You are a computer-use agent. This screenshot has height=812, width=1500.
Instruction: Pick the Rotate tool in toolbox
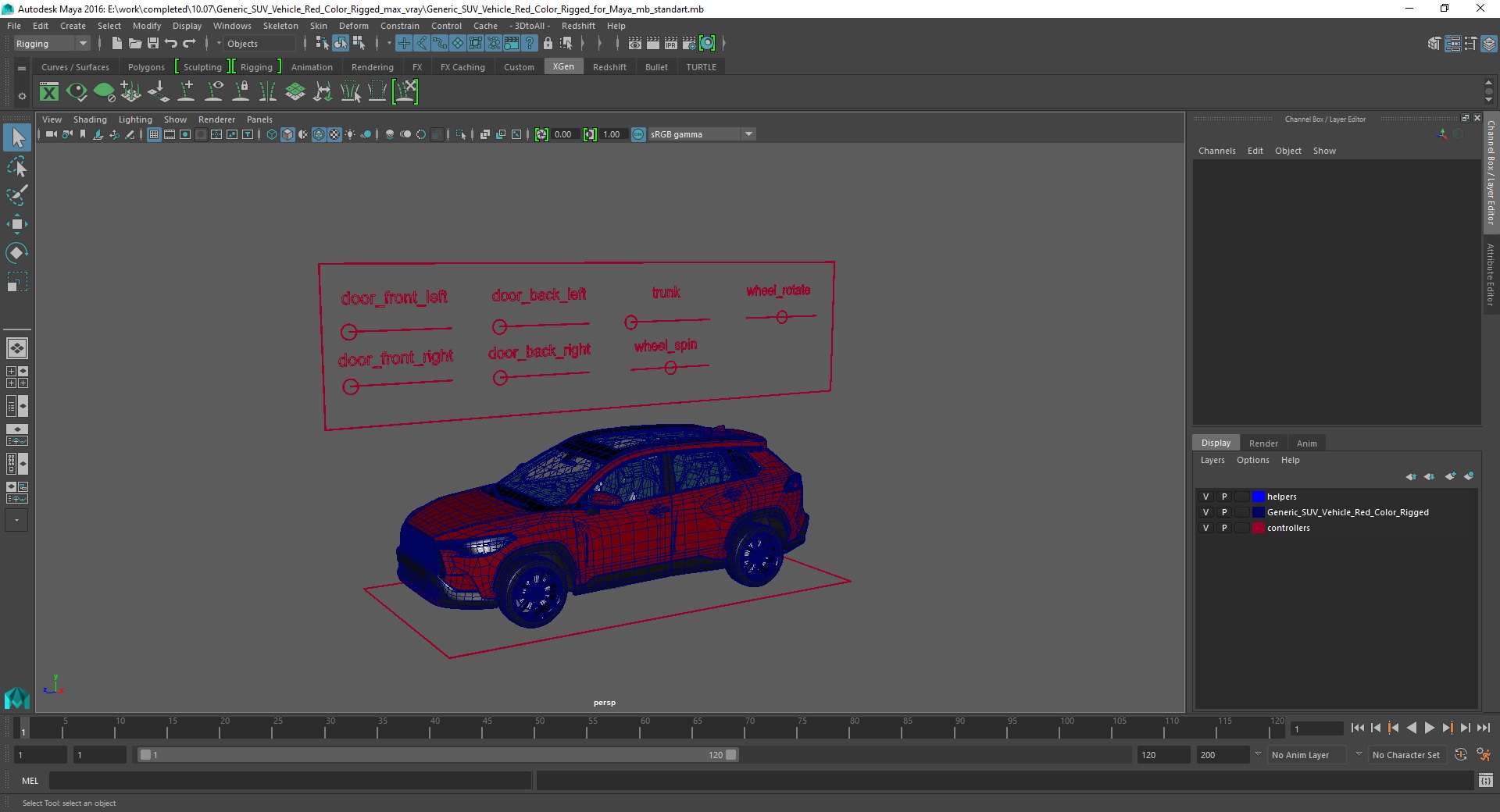pyautogui.click(x=17, y=253)
